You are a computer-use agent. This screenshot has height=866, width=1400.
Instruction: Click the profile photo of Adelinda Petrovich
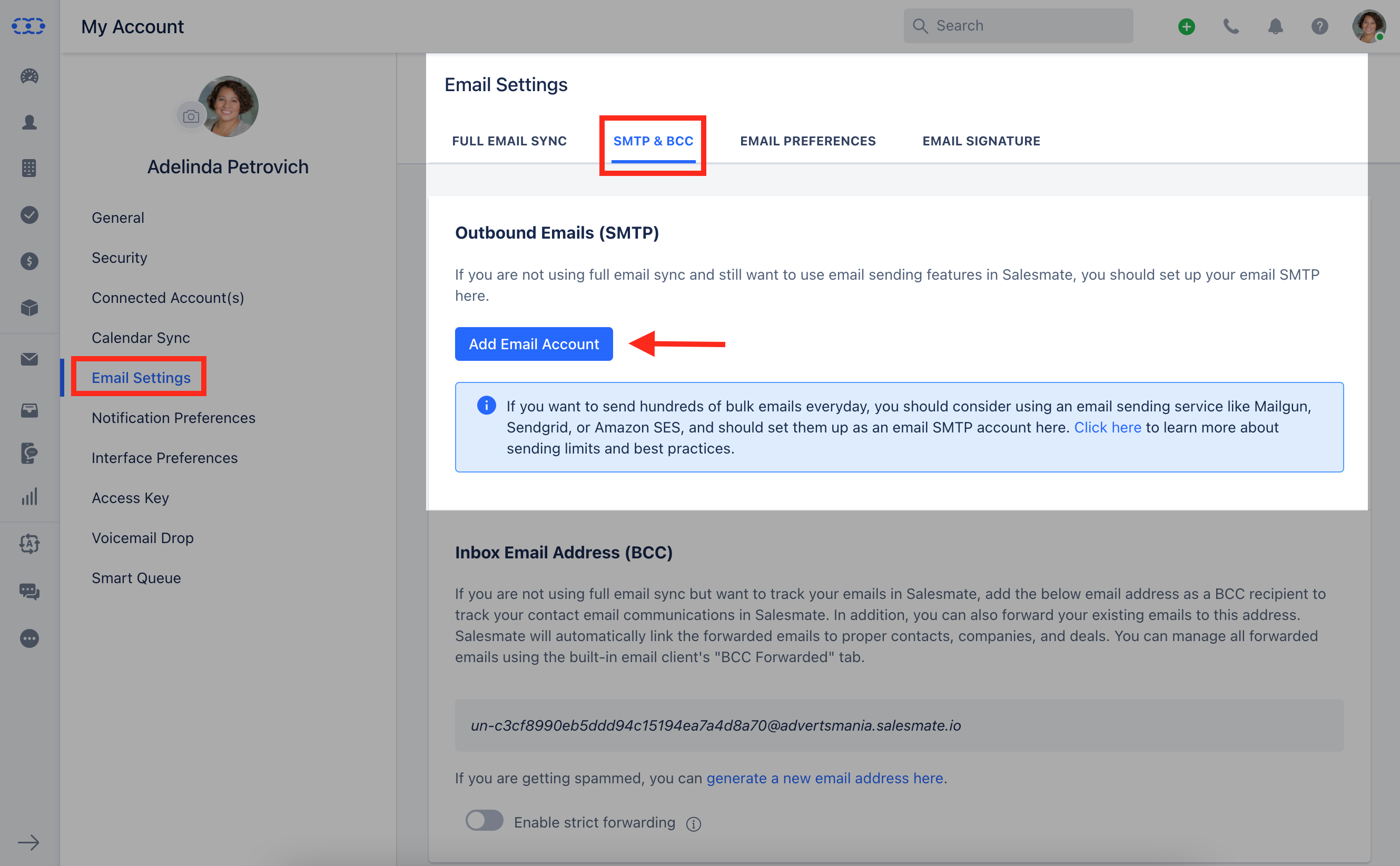[x=228, y=106]
